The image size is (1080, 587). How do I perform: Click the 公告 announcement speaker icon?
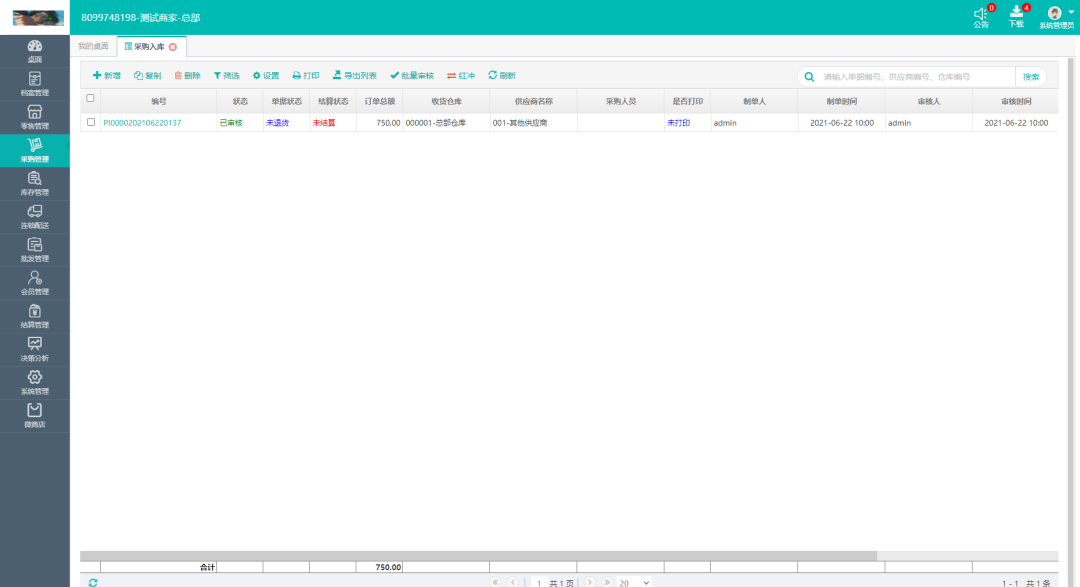pos(981,13)
